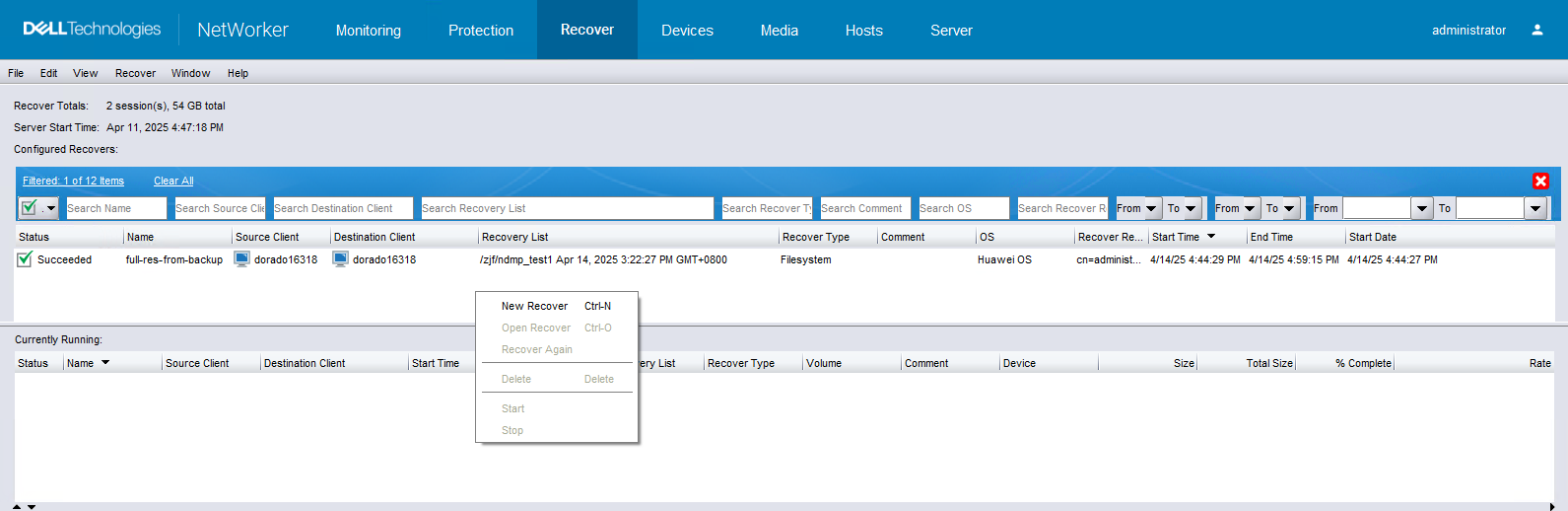Open the File menu
This screenshot has width=1568, height=511.
coord(16,73)
